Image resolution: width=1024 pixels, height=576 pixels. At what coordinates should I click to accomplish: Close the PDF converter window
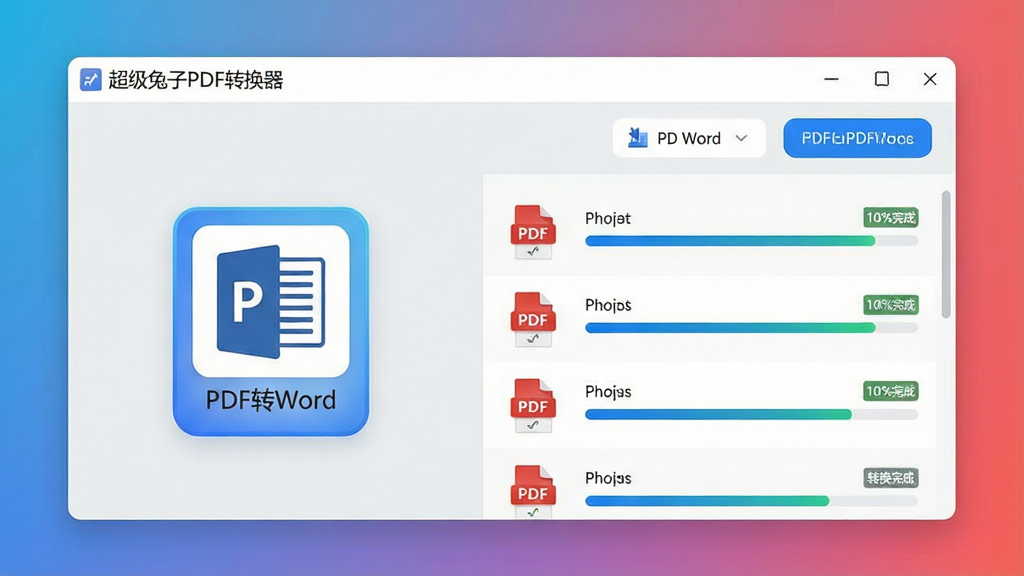coord(930,79)
